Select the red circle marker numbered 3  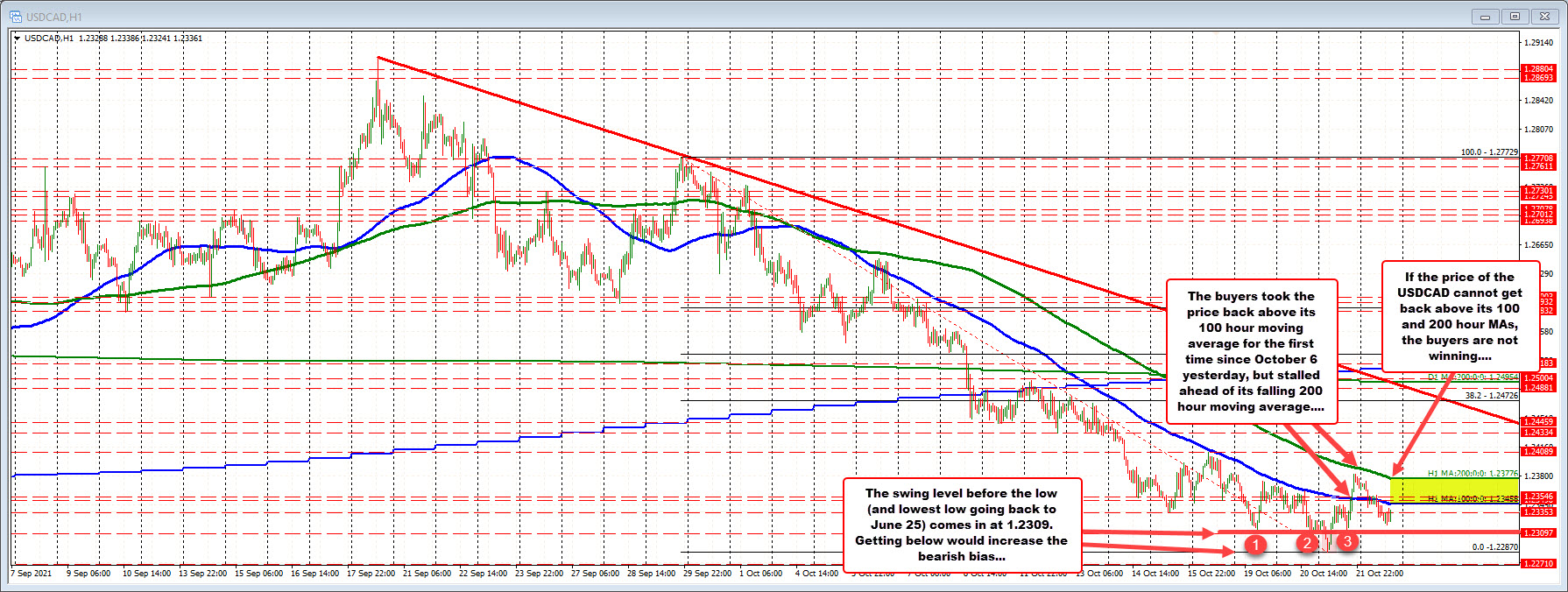1346,541
